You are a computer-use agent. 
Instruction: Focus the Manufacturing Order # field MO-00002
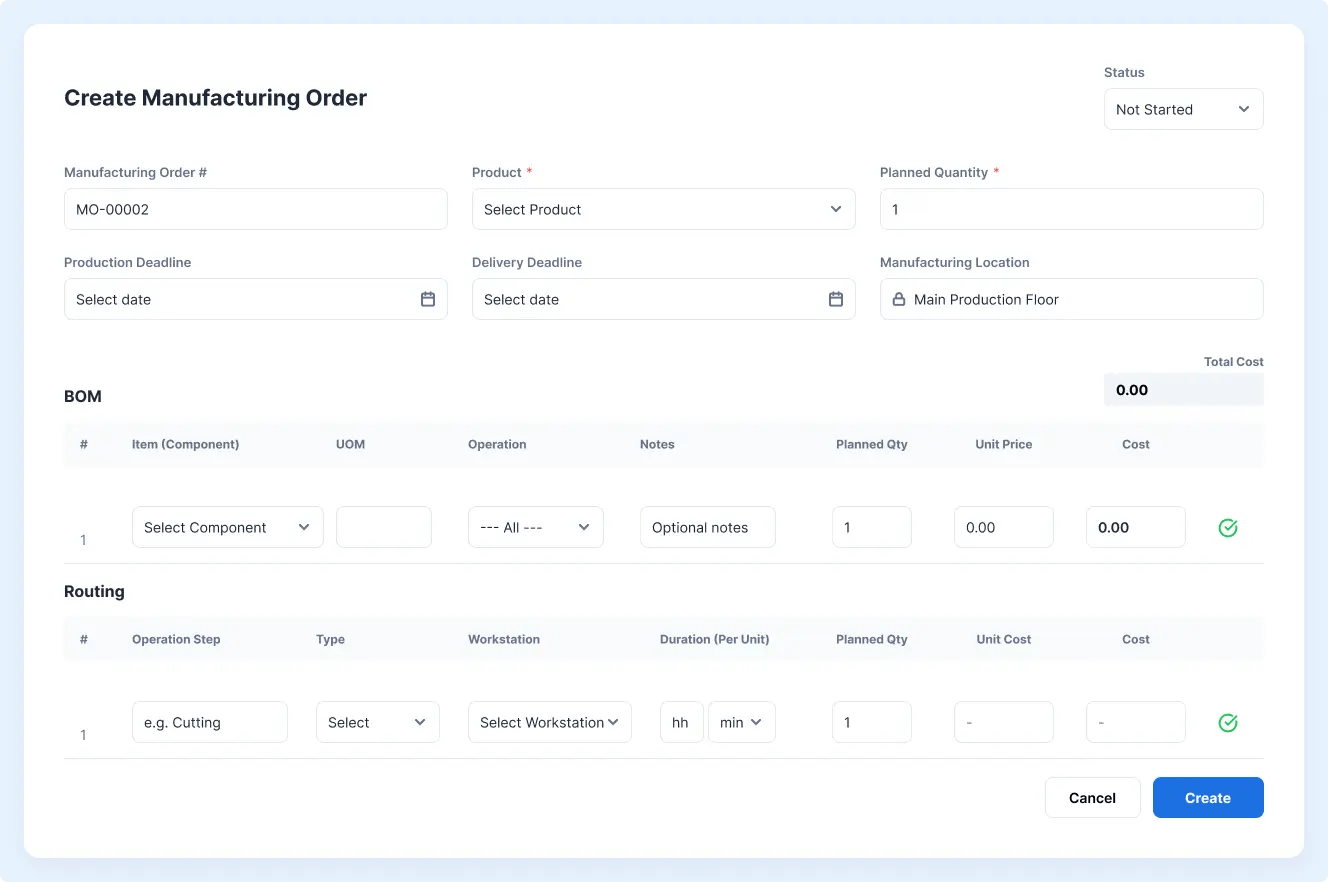point(256,209)
